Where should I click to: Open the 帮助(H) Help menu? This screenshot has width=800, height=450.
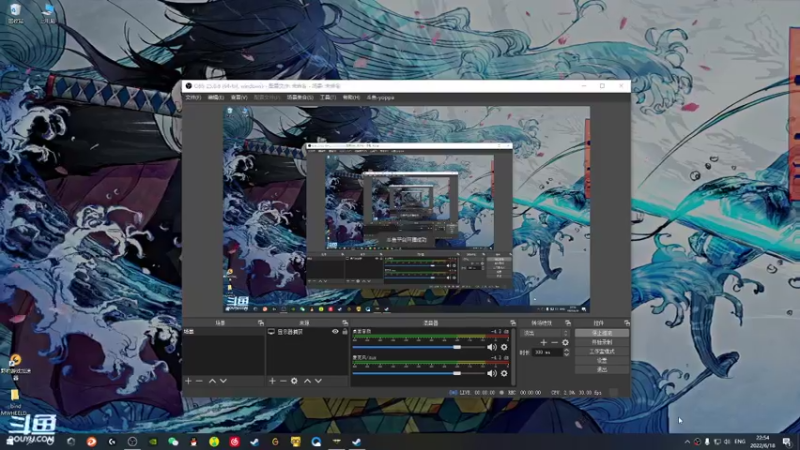(351, 97)
